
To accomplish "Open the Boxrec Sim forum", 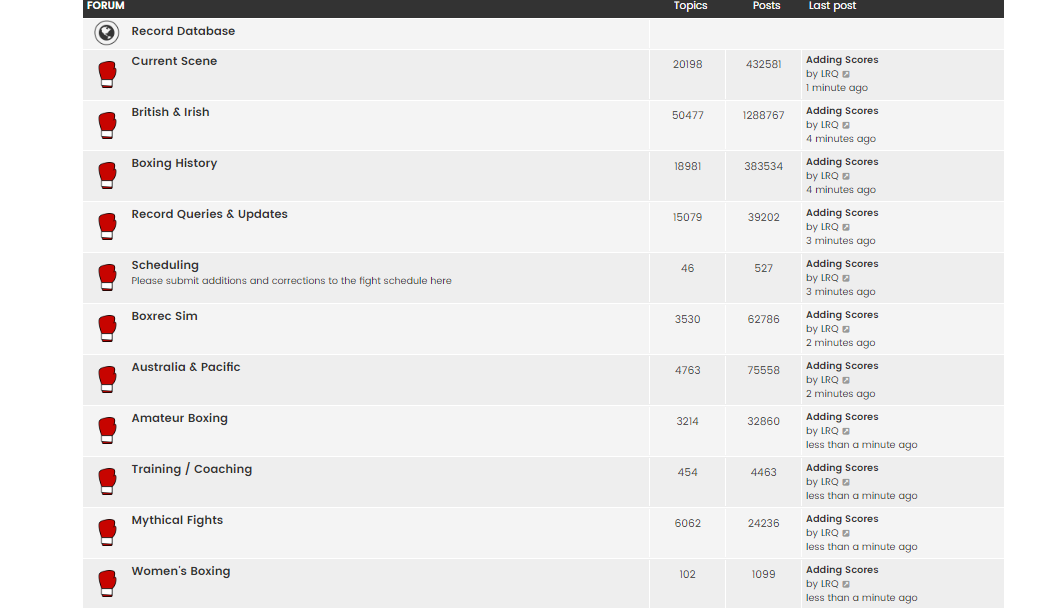I will (x=164, y=316).
